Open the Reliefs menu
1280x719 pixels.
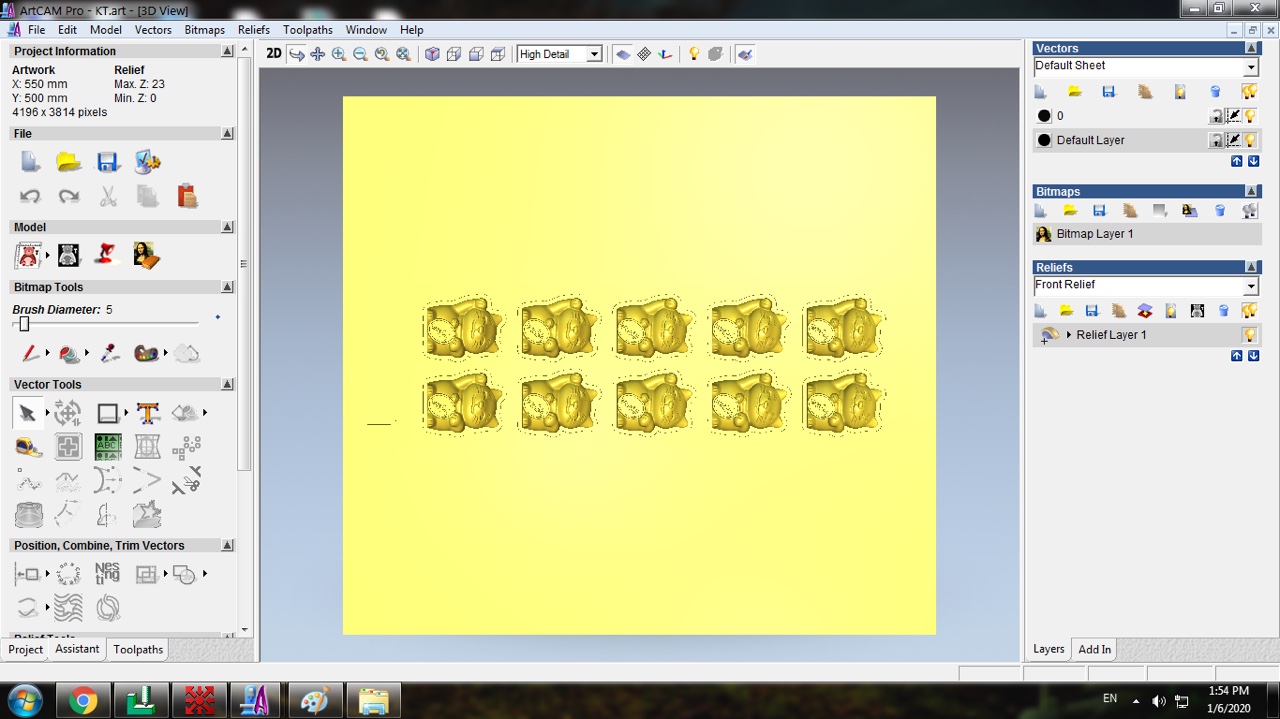pyautogui.click(x=254, y=30)
